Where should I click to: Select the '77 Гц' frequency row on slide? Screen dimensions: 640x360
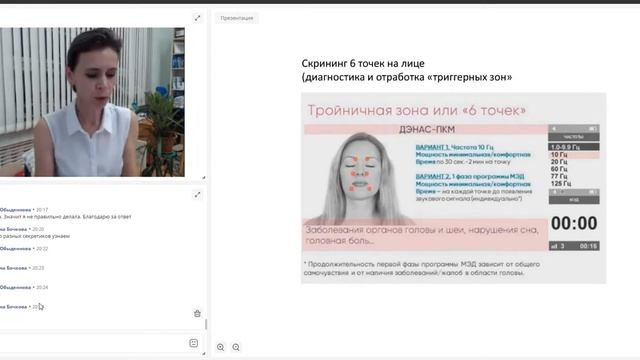click(559, 176)
